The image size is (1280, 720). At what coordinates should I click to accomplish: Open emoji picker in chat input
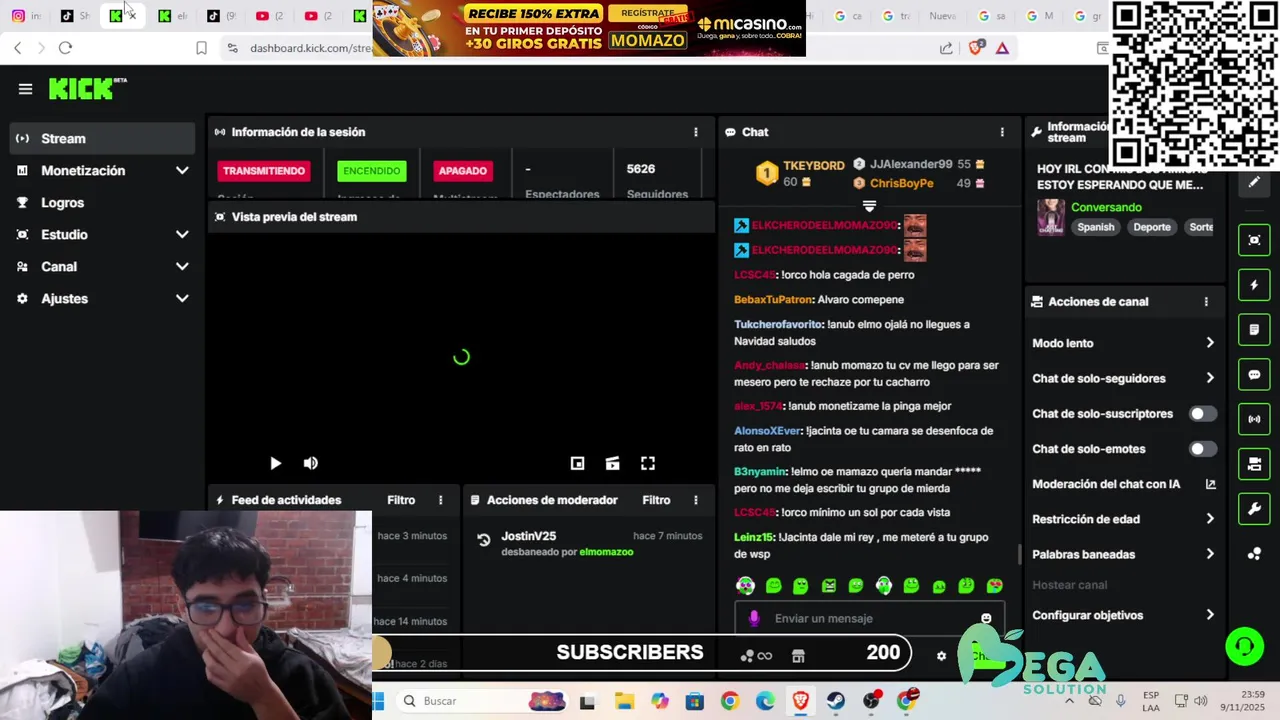tap(986, 619)
